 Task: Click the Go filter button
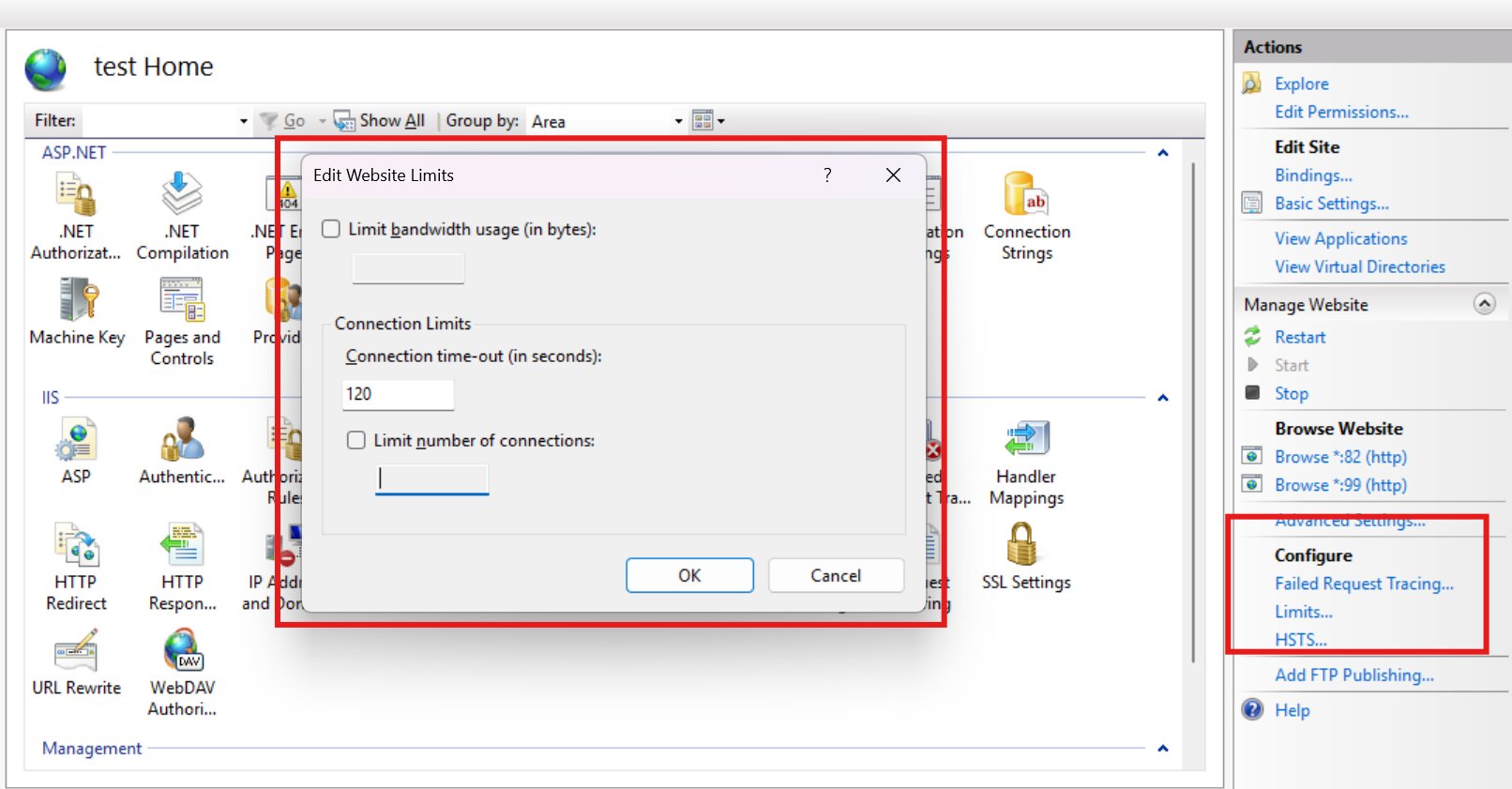coord(285,121)
